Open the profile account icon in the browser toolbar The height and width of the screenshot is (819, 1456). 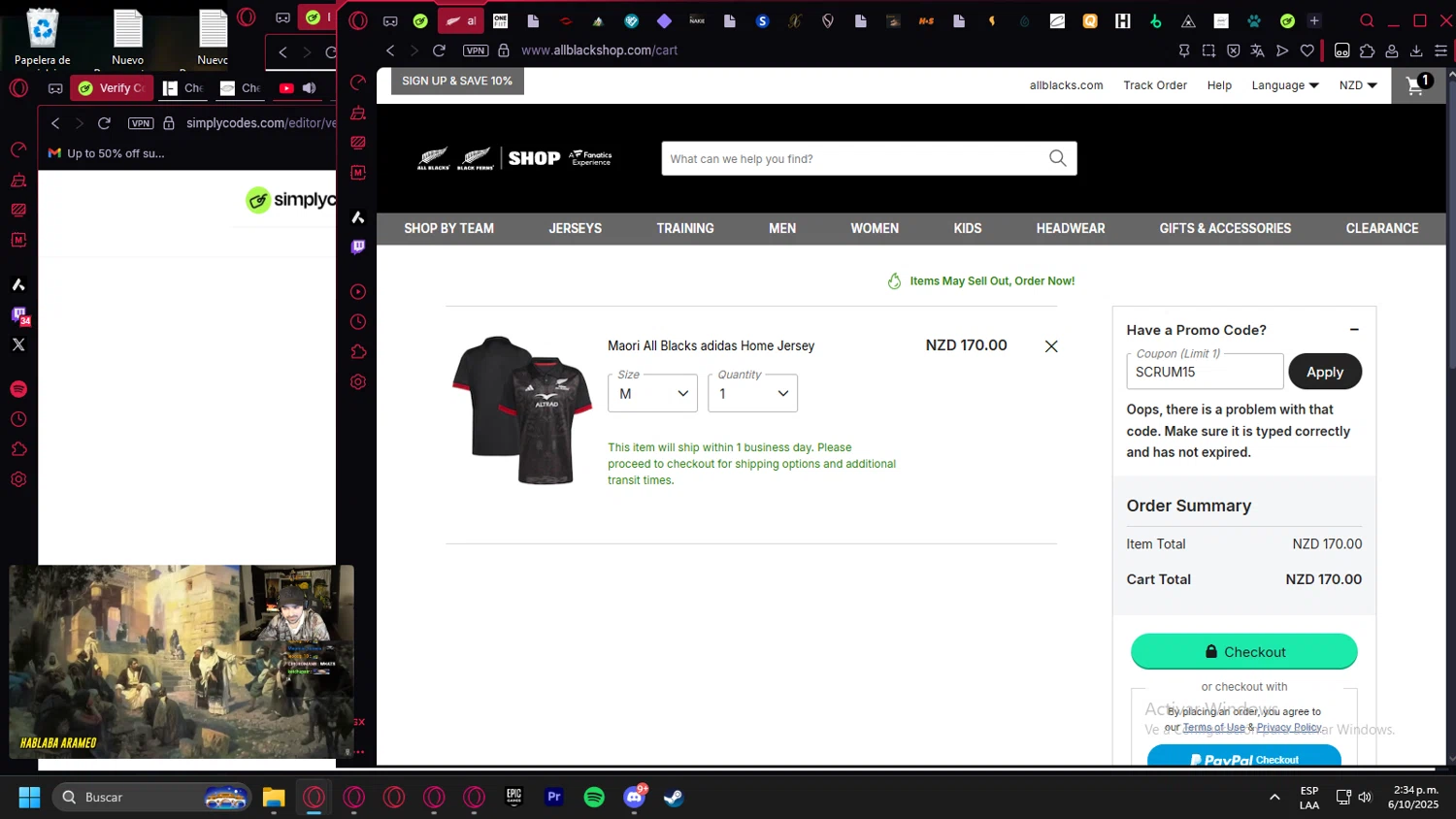pos(1392,50)
